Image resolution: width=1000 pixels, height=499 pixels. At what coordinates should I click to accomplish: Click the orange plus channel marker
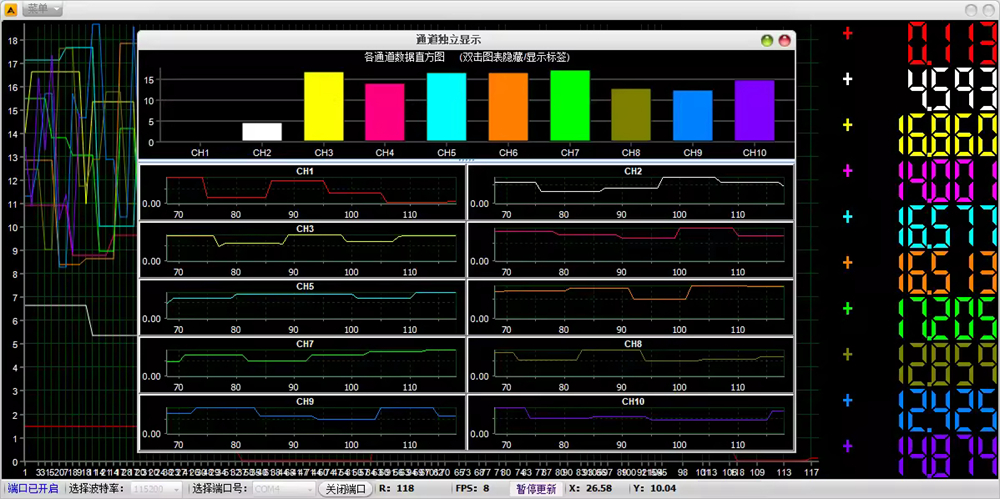[x=848, y=263]
